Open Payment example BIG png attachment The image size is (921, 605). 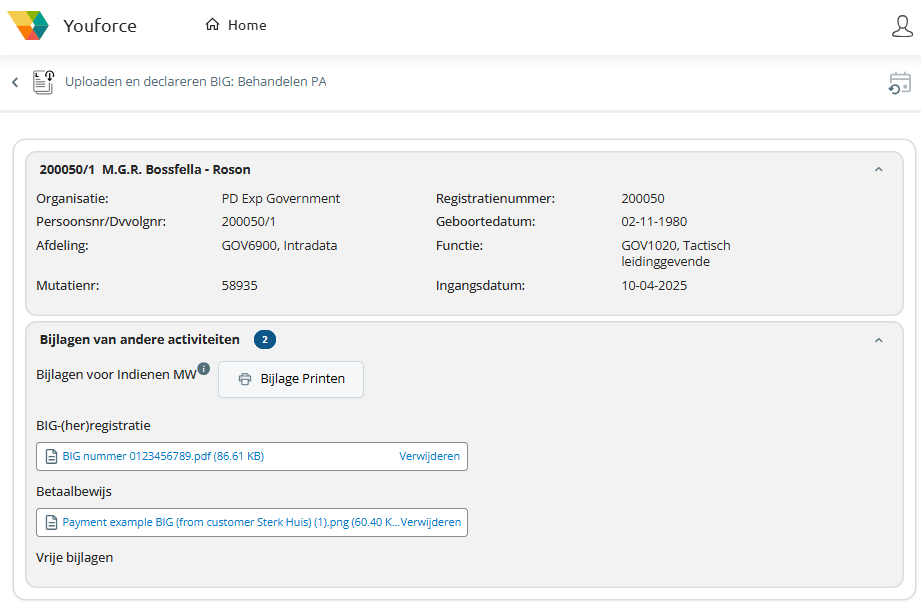230,522
